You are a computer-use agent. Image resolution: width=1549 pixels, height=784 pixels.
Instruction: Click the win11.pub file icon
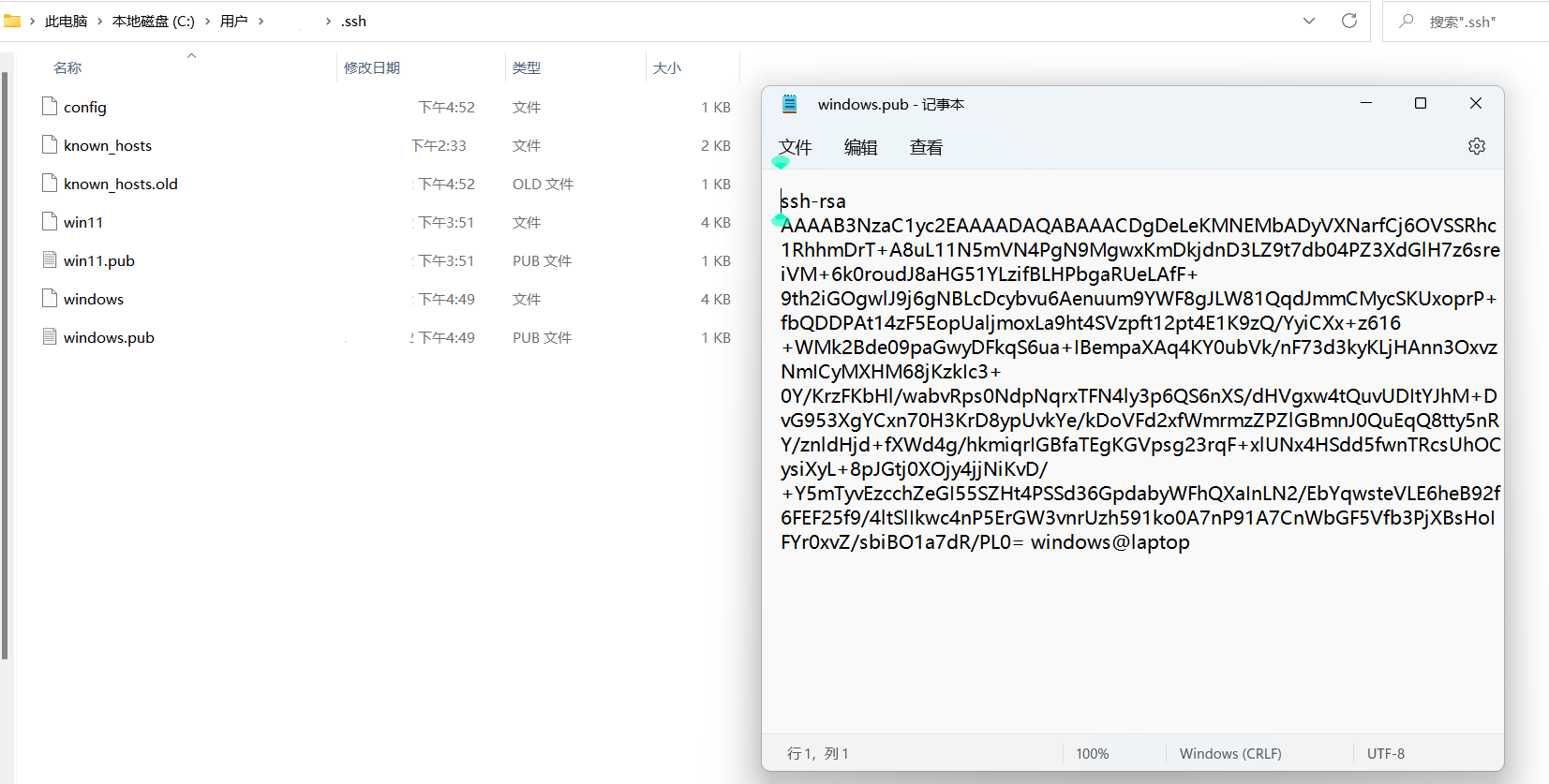50,260
